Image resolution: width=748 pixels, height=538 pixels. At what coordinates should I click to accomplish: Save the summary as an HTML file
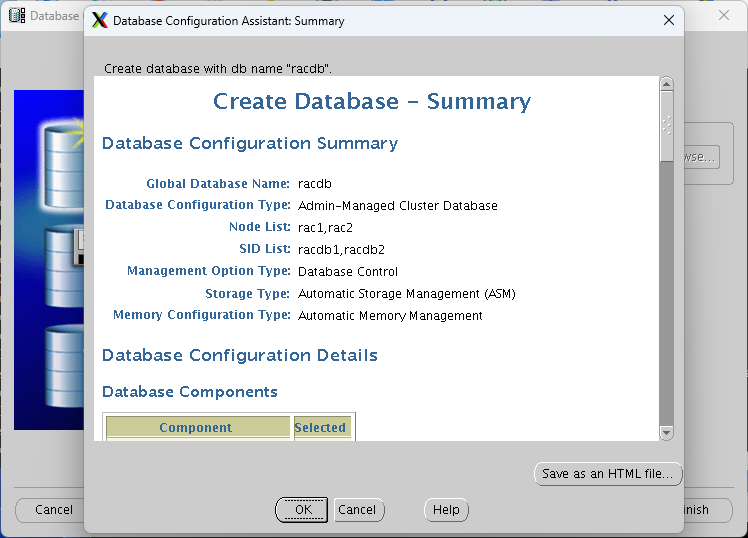[608, 474]
